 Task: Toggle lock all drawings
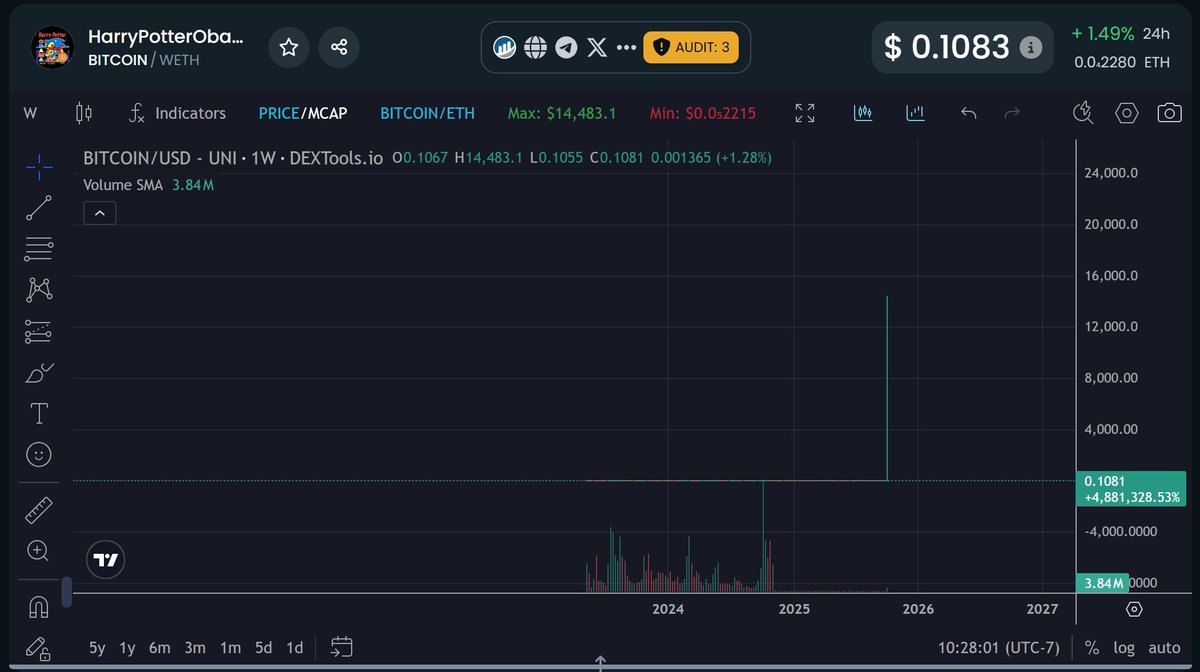click(39, 648)
